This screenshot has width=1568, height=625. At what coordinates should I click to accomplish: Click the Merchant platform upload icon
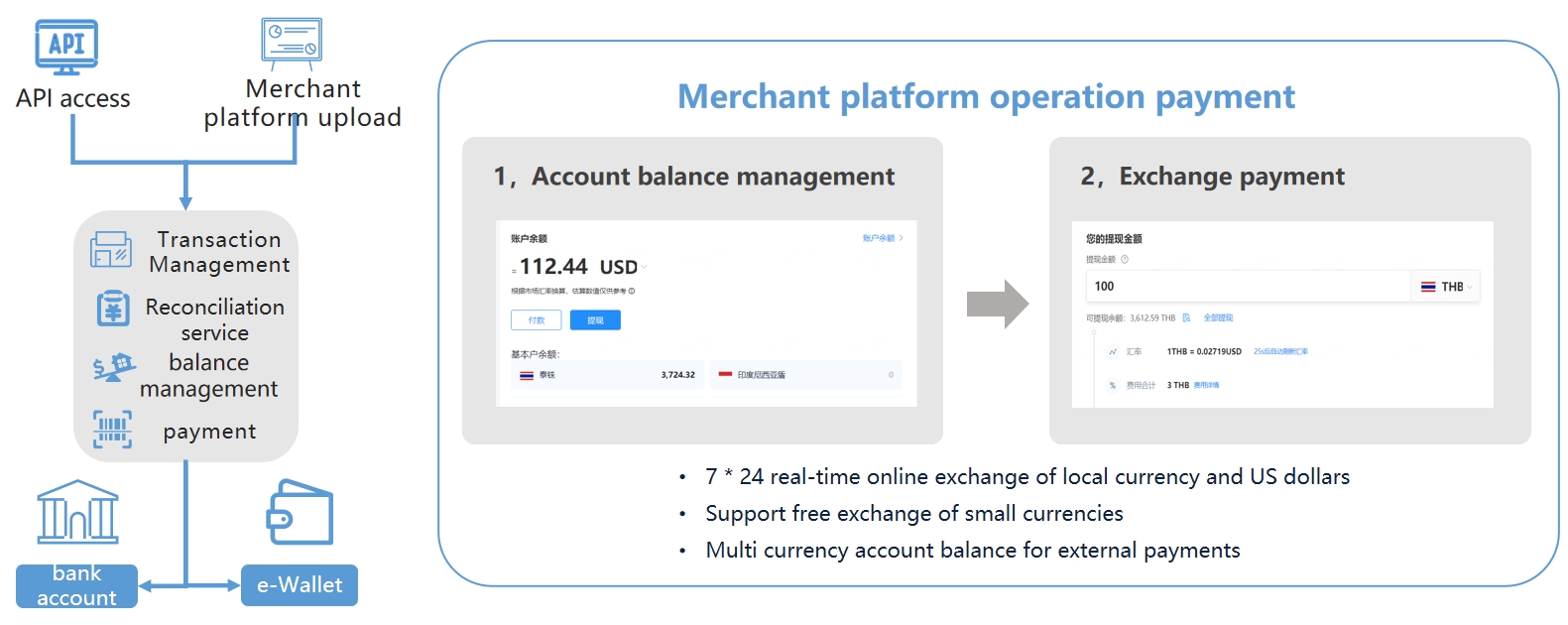291,43
